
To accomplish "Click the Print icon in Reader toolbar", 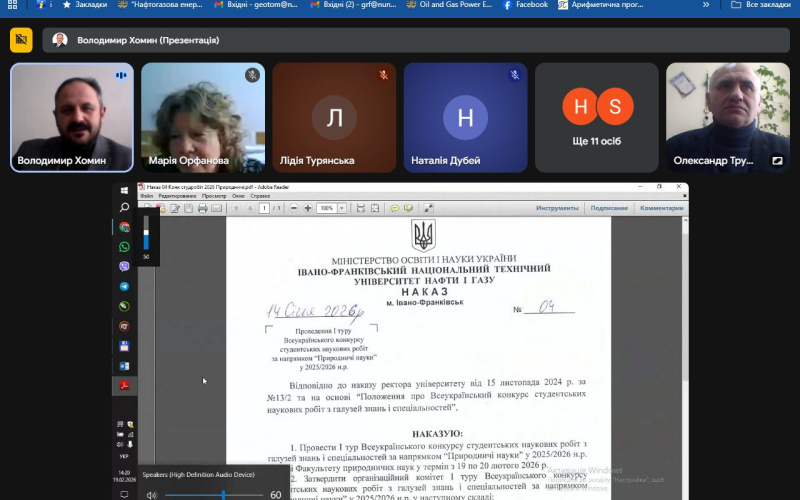I will tap(203, 208).
